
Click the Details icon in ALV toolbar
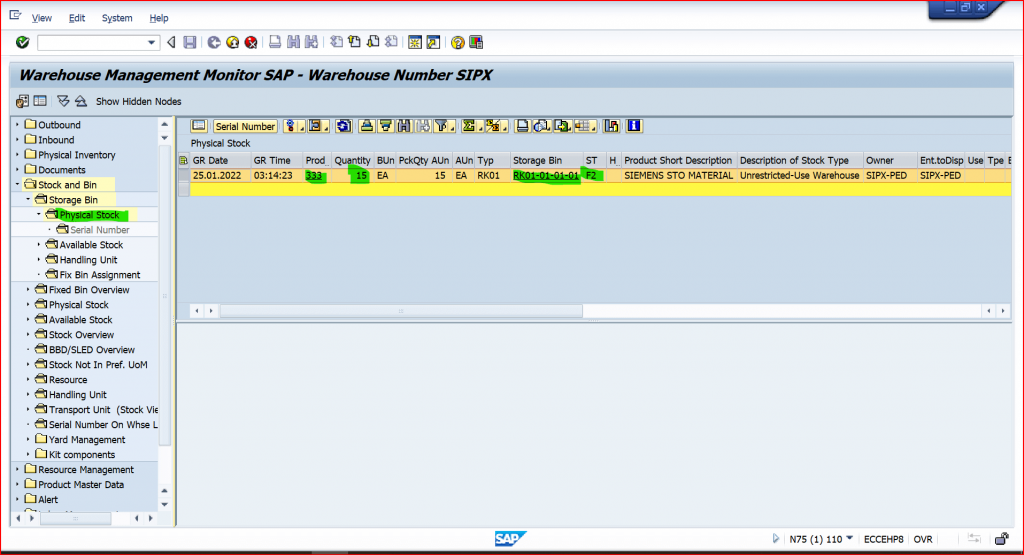[x=199, y=126]
